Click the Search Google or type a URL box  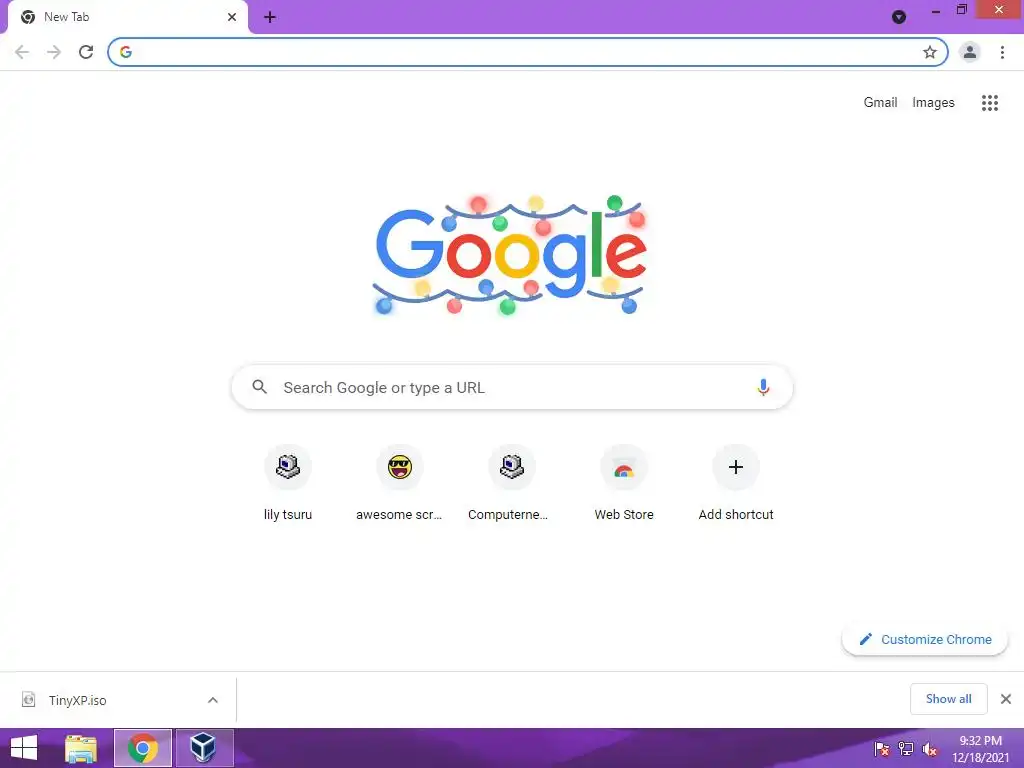point(512,387)
